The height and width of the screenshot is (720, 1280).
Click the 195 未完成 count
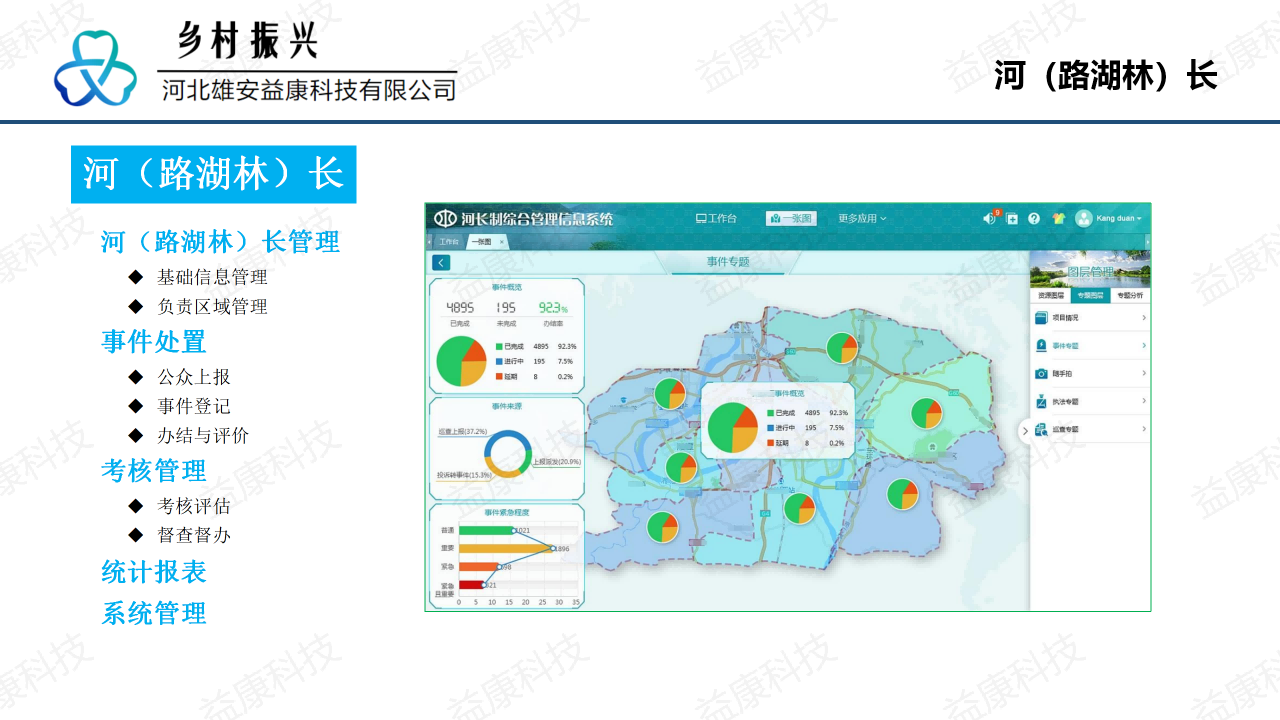coord(507,307)
